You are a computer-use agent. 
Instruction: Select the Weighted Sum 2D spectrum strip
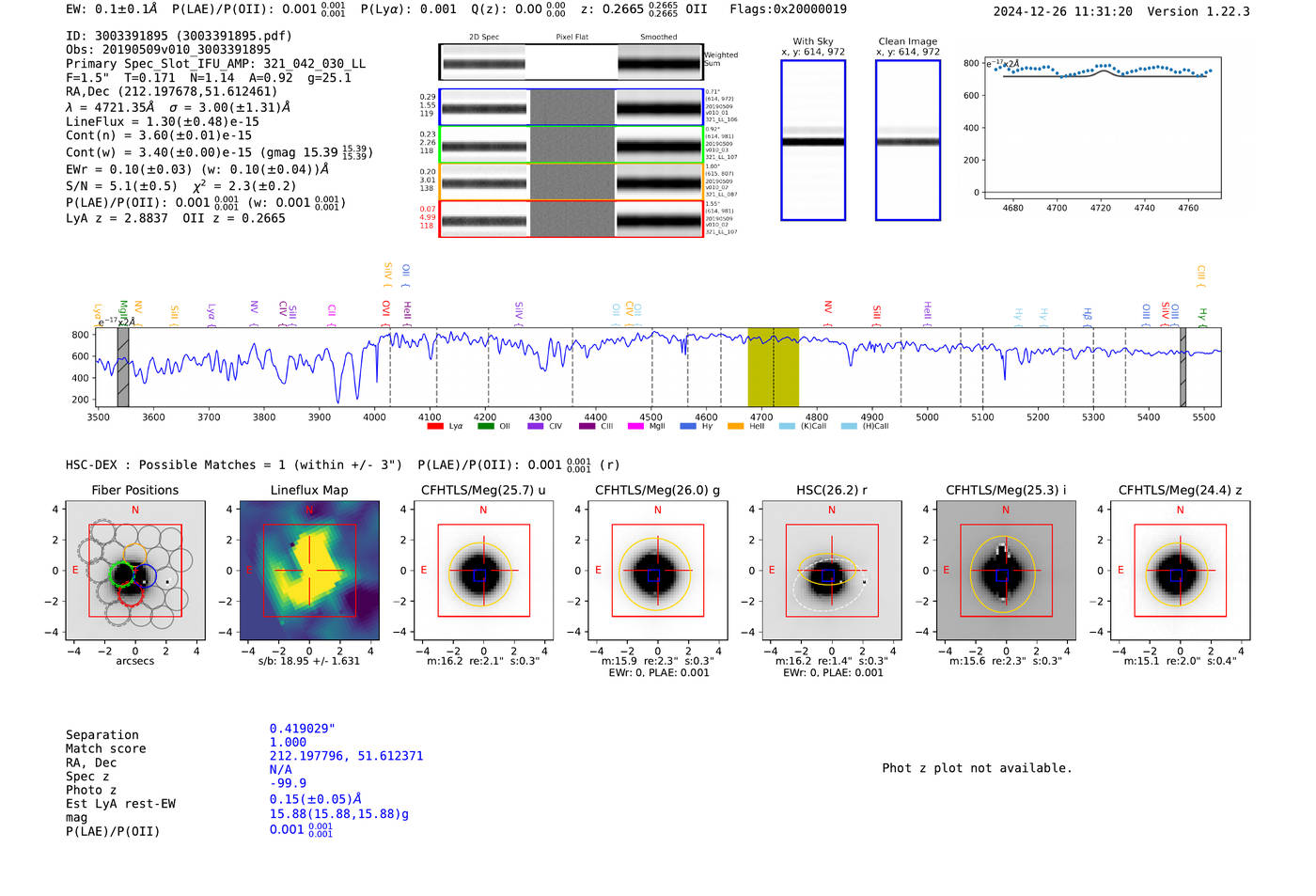(x=572, y=62)
